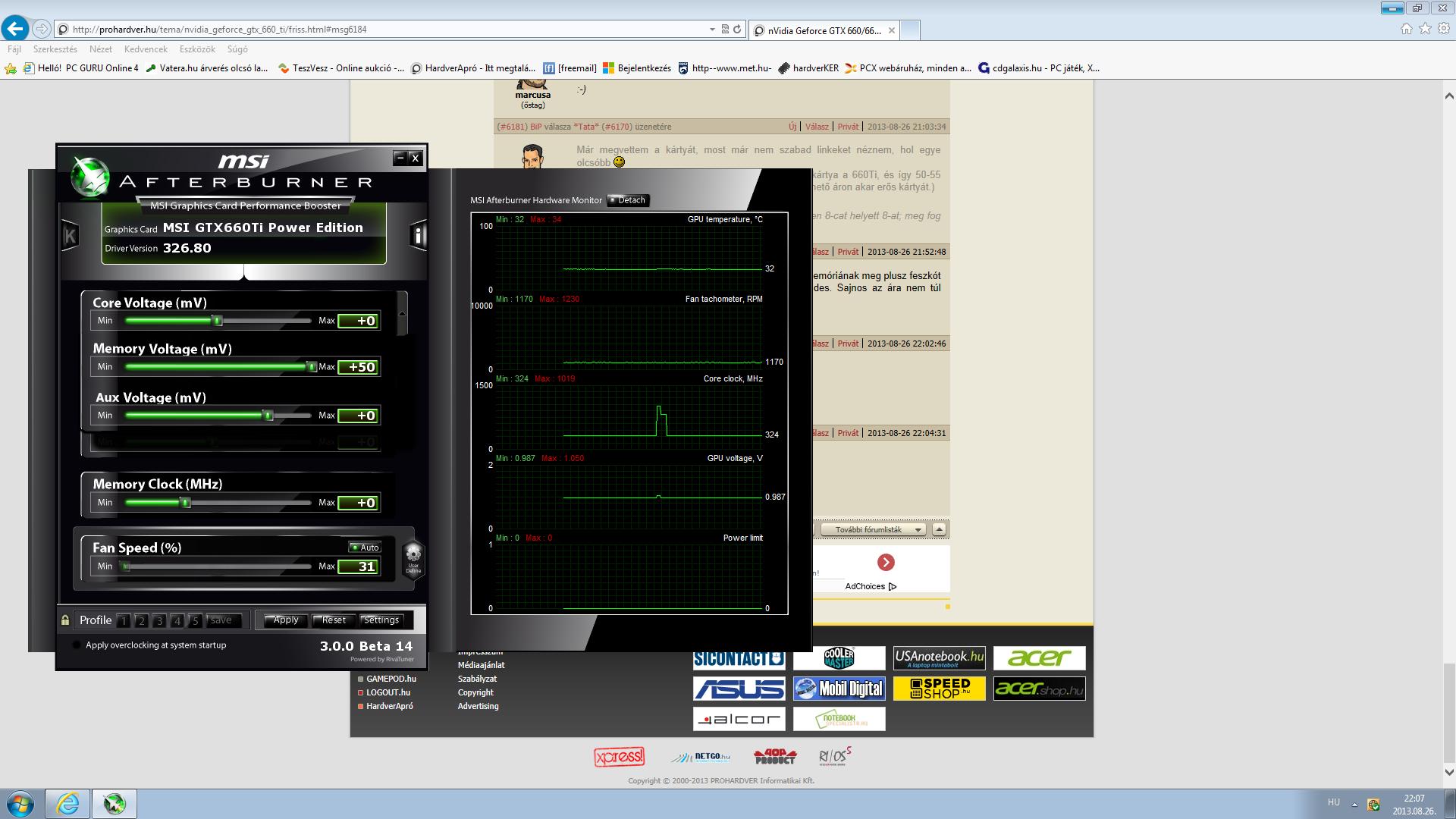Image resolution: width=1456 pixels, height=819 pixels.
Task: Open the Speed Shop sponsor logo
Action: pyautogui.click(x=939, y=689)
